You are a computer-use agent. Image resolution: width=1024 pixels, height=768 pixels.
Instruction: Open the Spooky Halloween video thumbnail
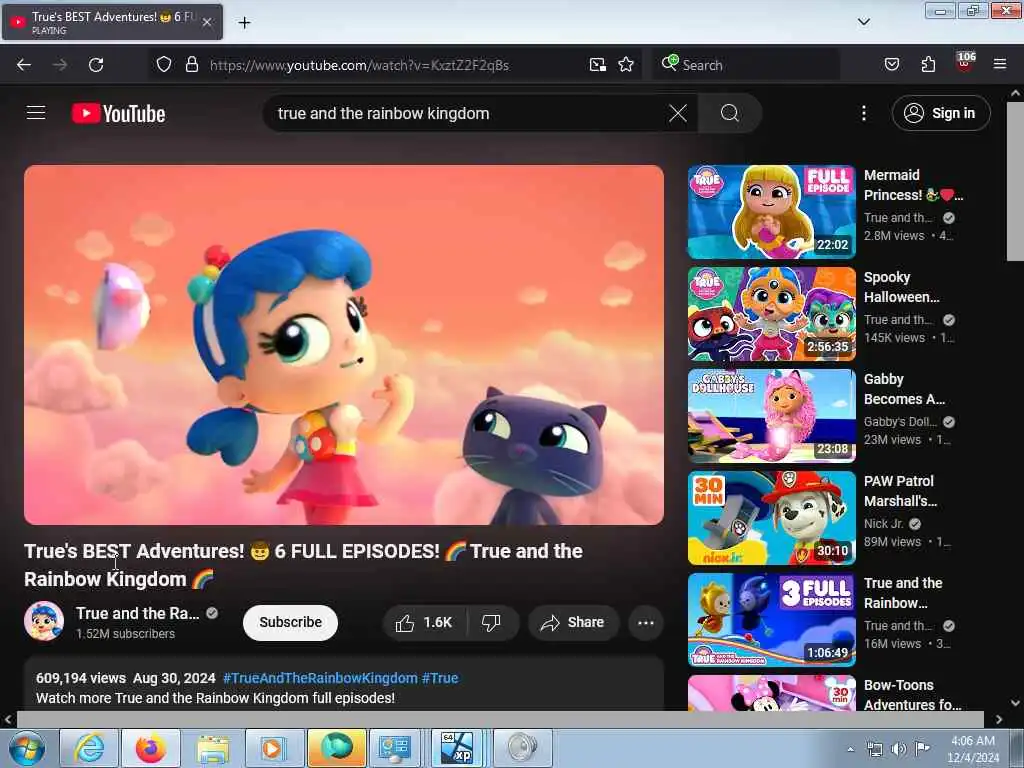[x=771, y=313]
